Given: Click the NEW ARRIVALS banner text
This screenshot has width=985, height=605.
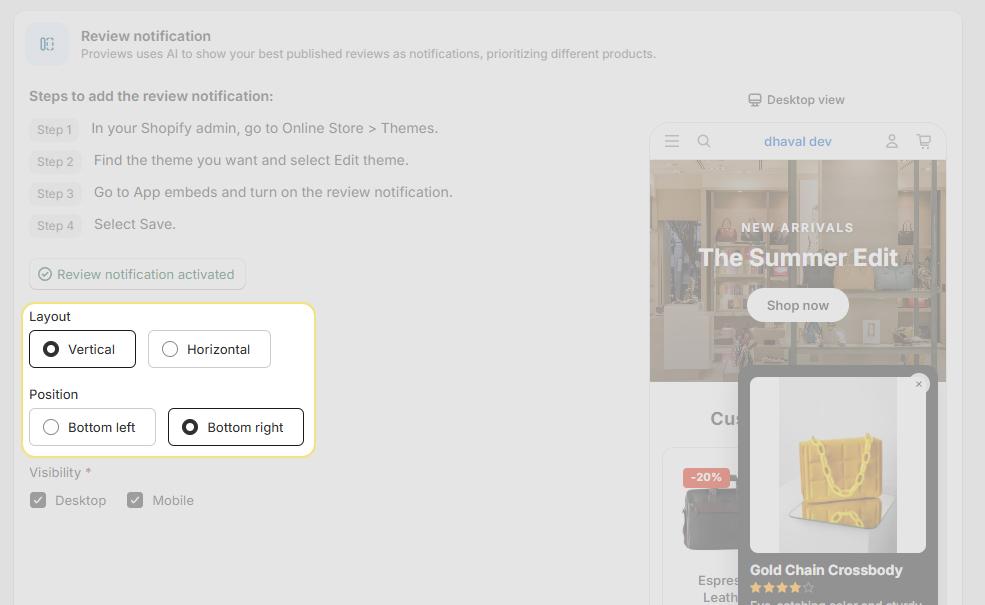Looking at the screenshot, I should point(798,227).
